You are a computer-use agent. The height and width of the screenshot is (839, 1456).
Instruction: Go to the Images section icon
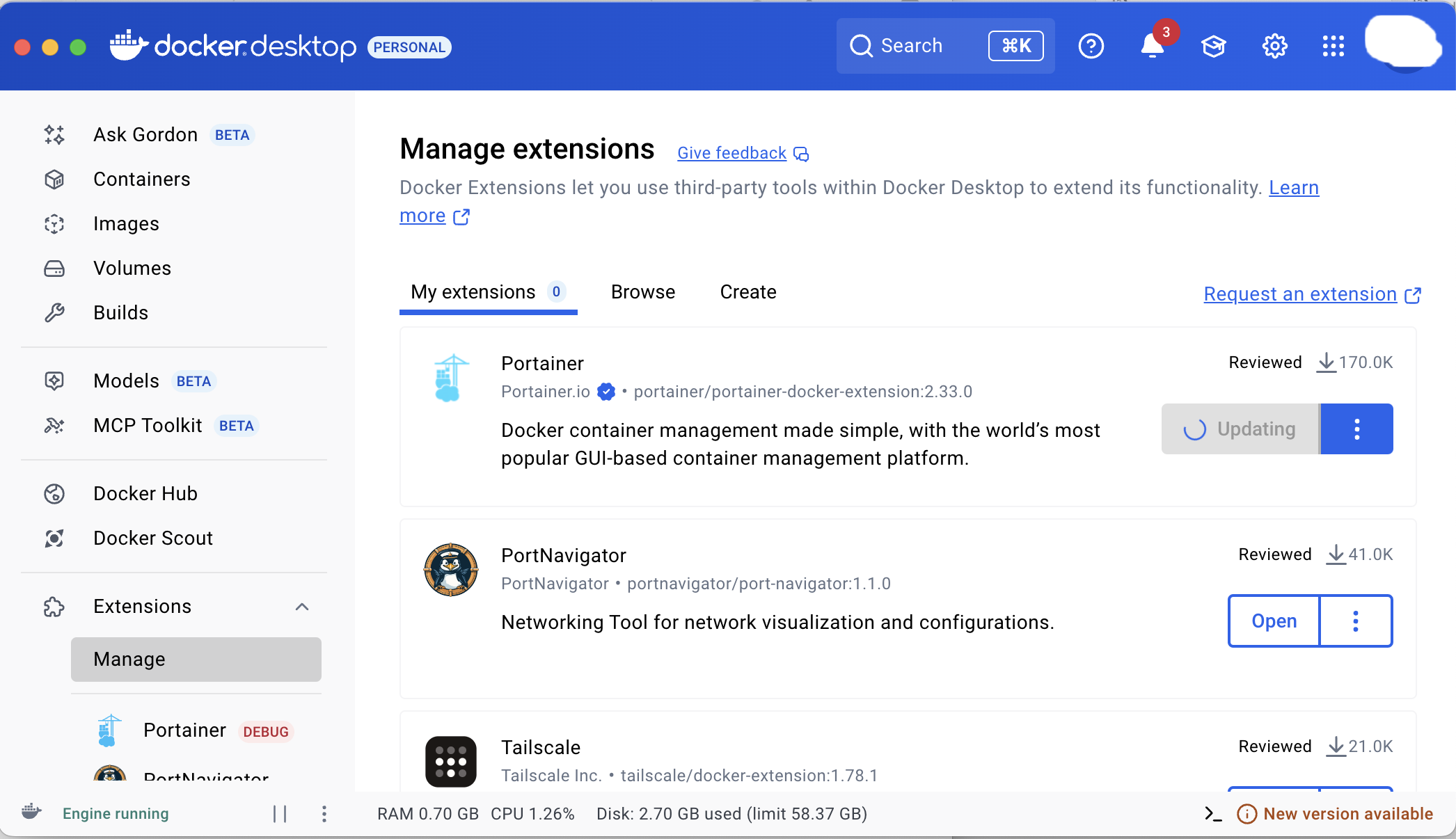pos(54,224)
